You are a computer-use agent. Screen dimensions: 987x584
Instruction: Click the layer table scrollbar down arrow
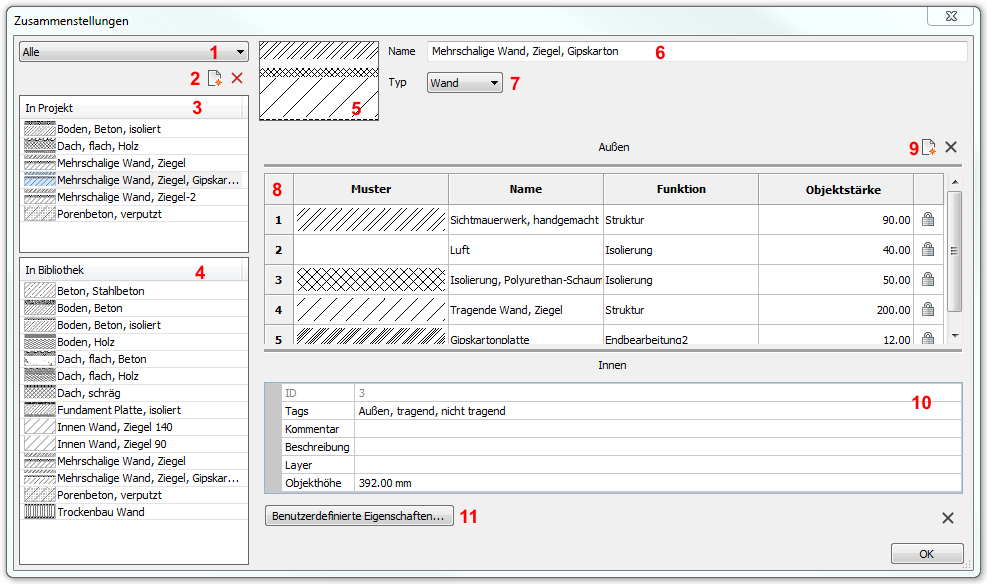(x=955, y=336)
